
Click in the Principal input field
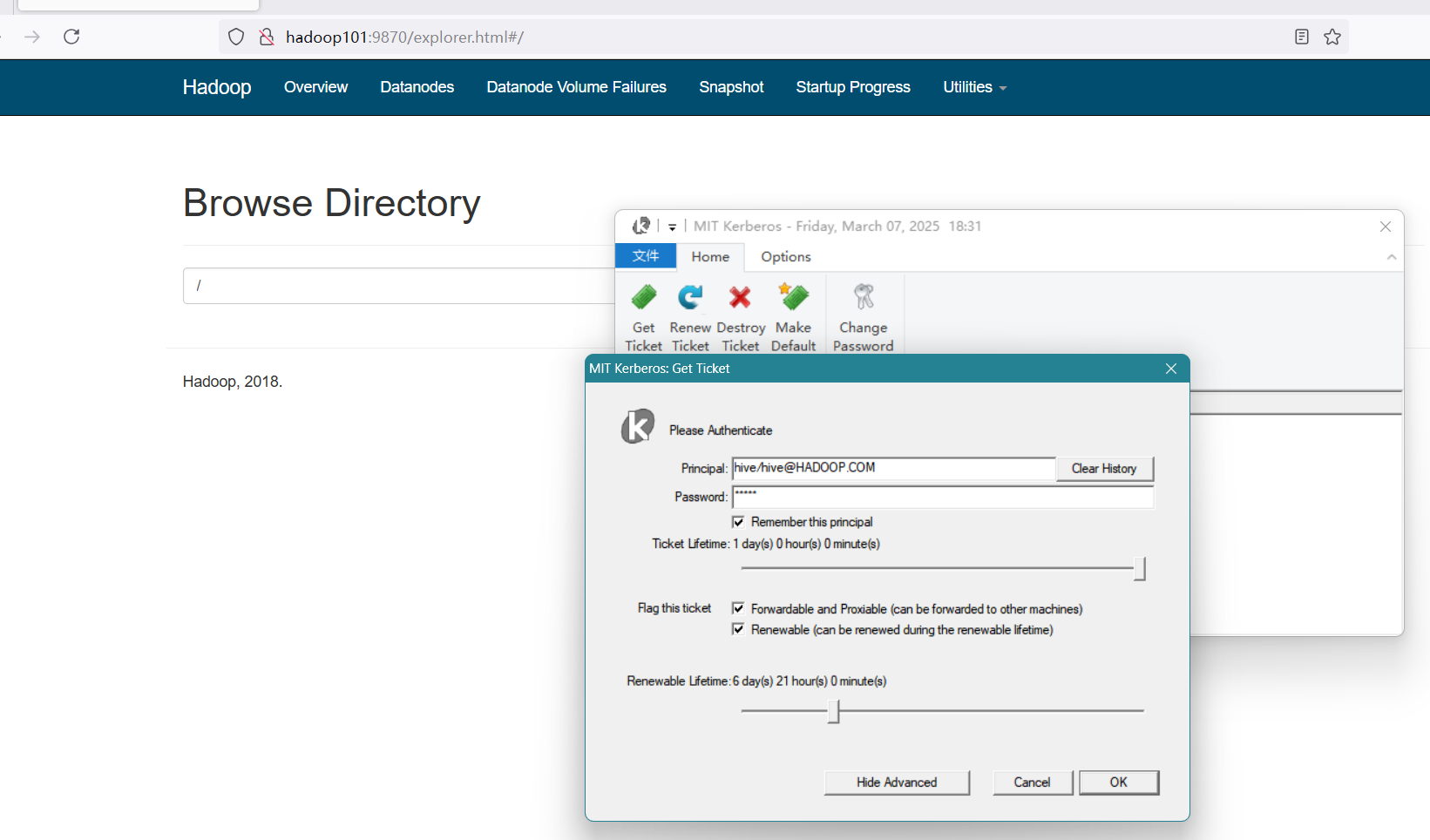pos(893,468)
